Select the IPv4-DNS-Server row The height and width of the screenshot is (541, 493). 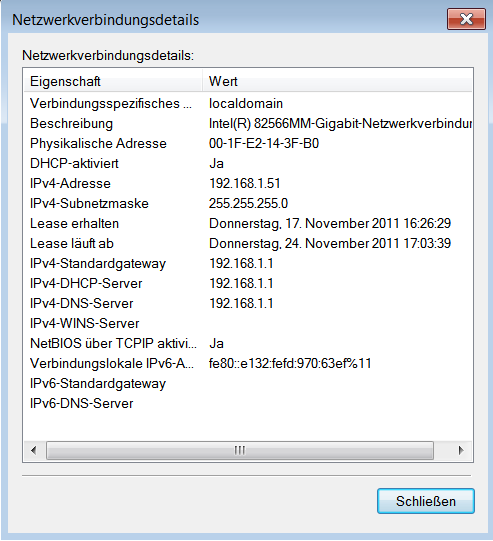point(248,304)
